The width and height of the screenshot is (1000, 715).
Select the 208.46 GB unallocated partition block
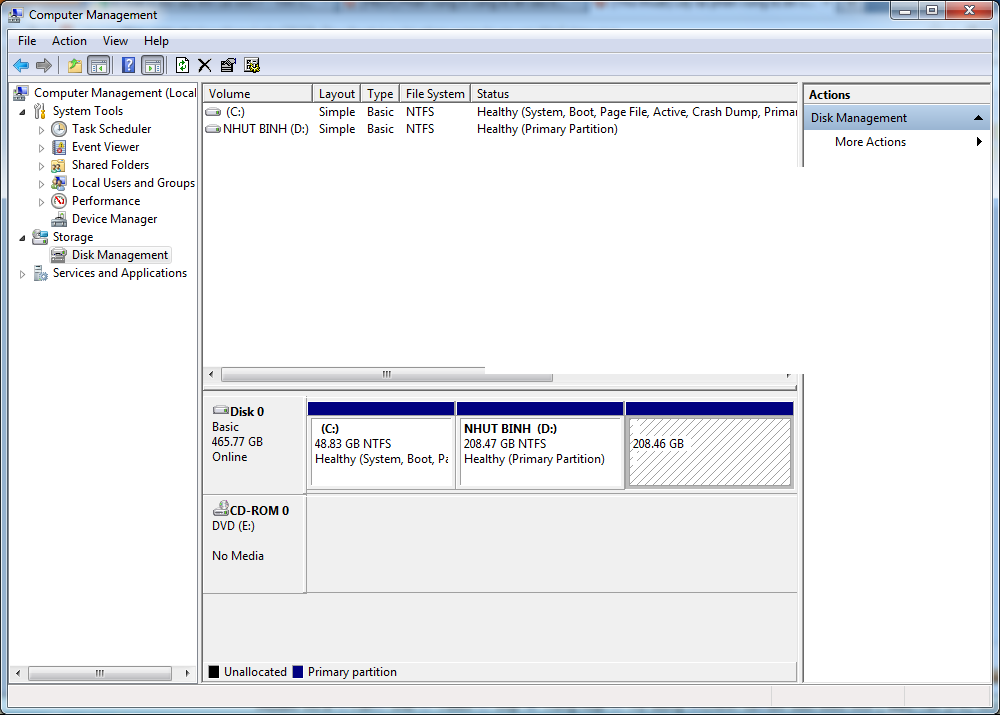point(709,453)
